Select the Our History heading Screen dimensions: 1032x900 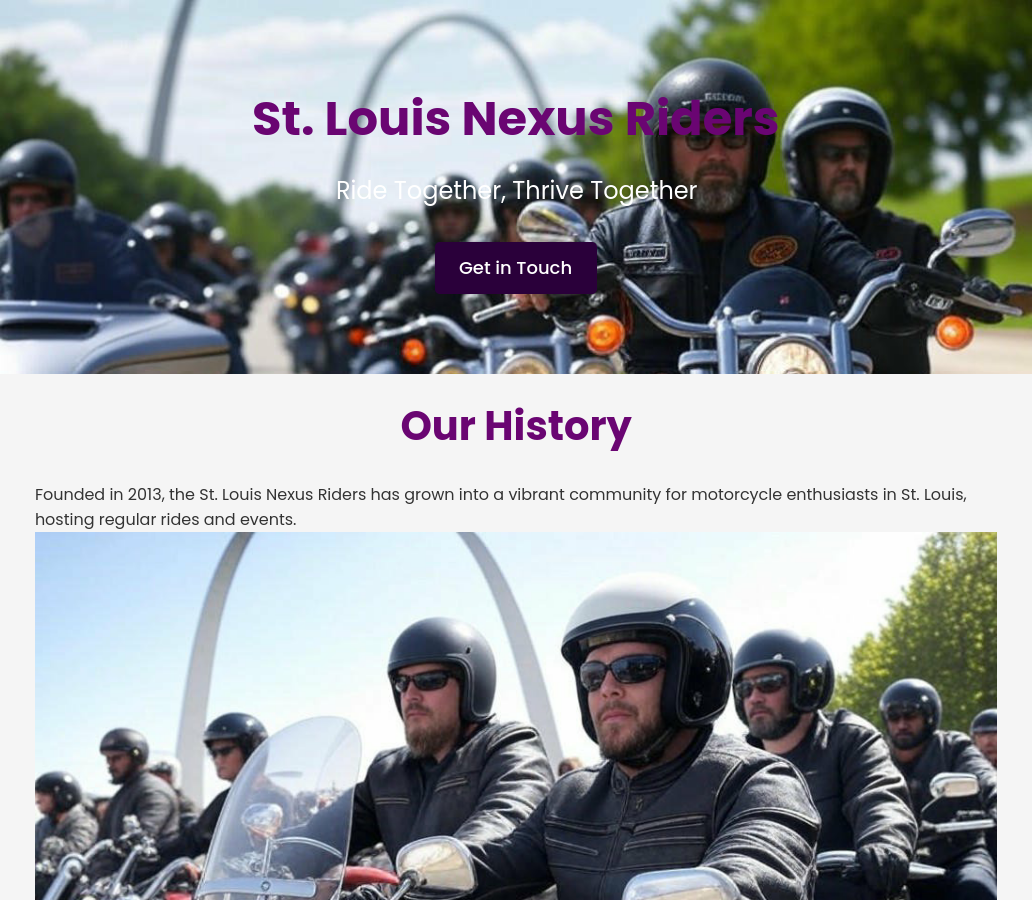coord(516,426)
